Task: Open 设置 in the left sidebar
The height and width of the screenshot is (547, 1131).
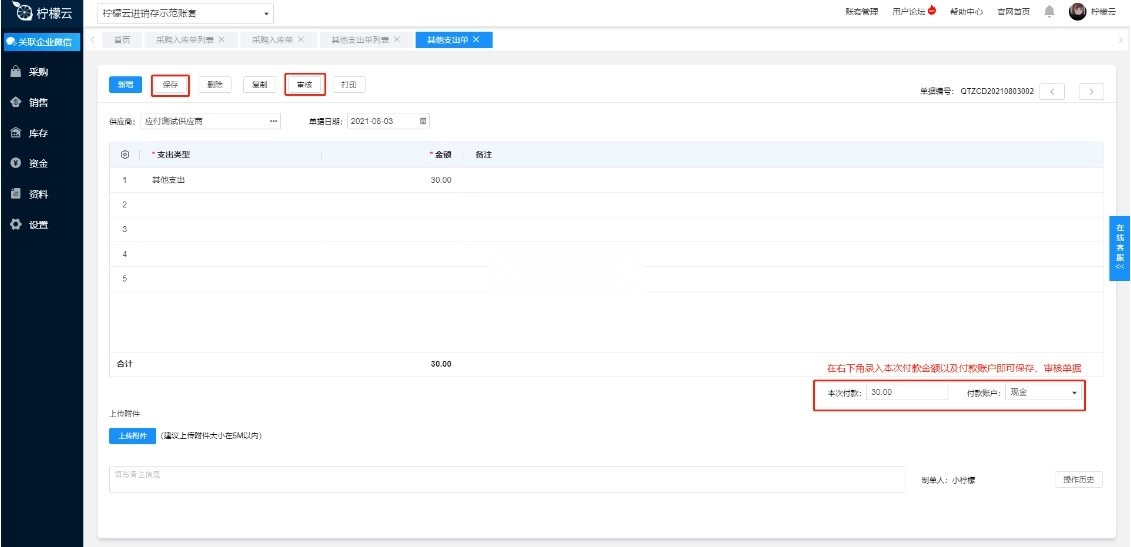Action: click(x=40, y=224)
